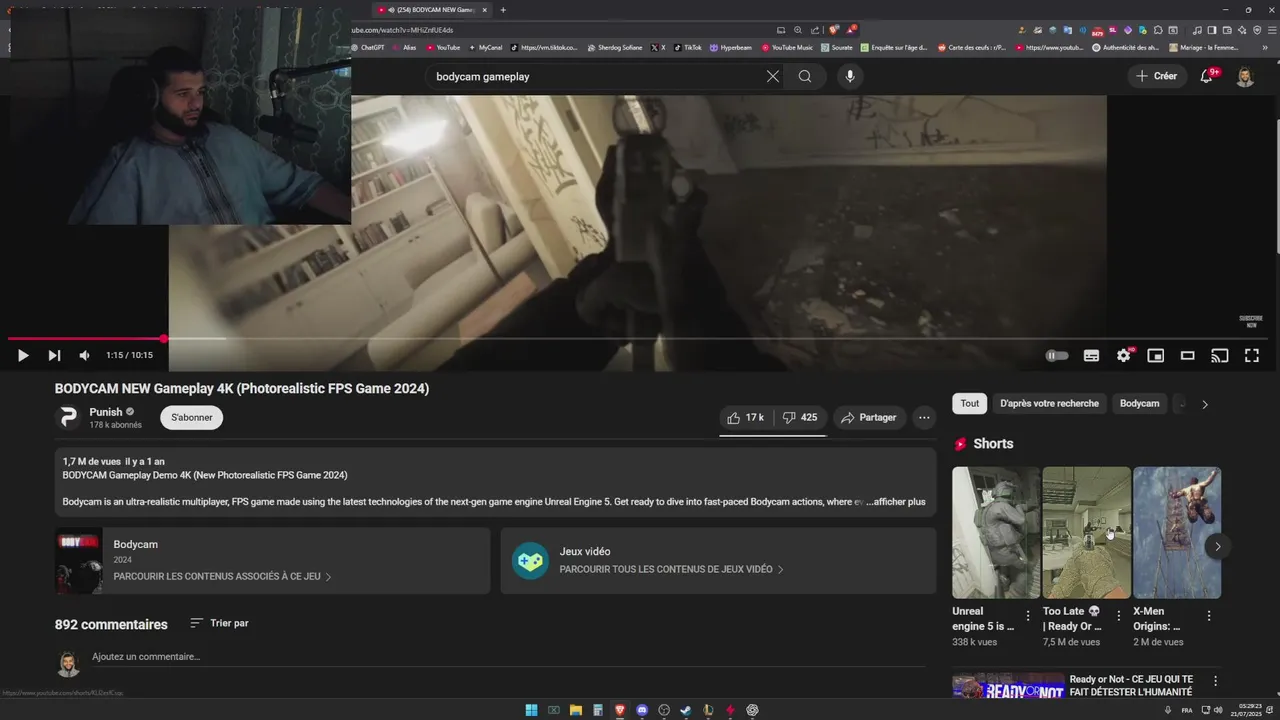
Task: Click the video Play button
Action: (x=23, y=355)
